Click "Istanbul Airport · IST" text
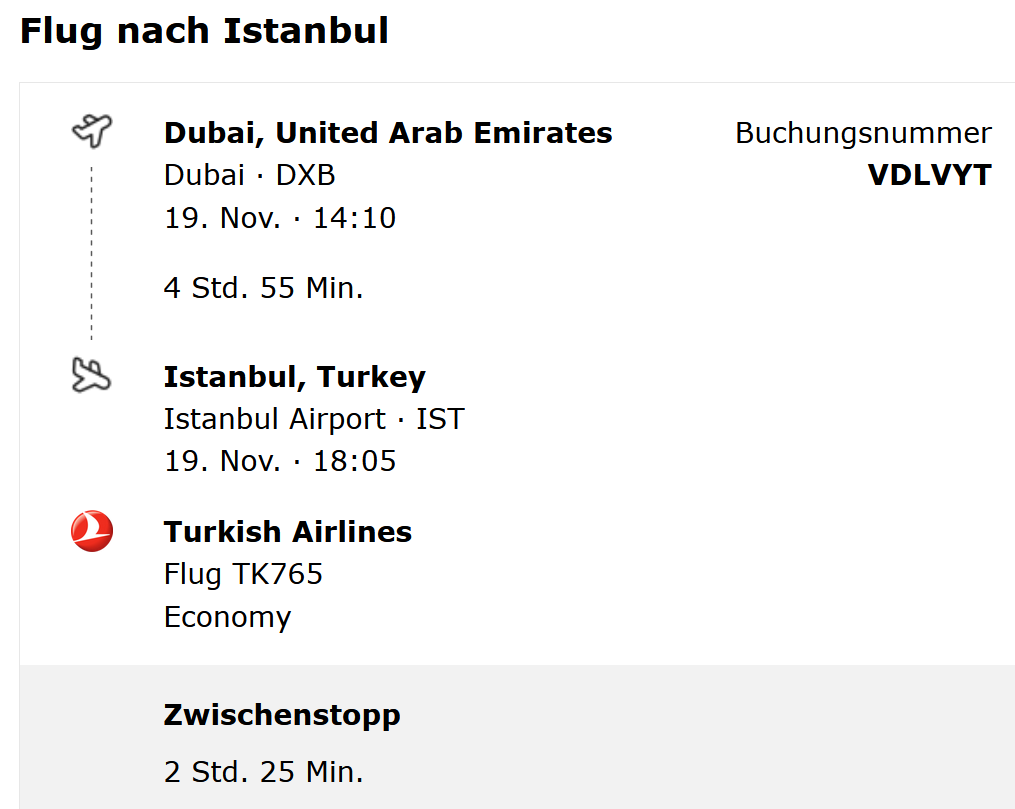 pyautogui.click(x=314, y=419)
